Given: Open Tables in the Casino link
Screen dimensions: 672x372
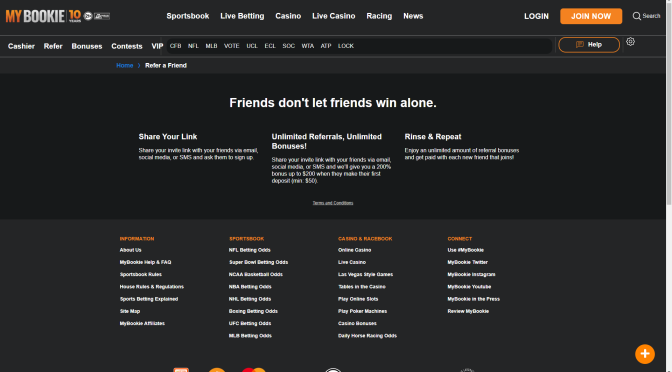Looking at the screenshot, I should [362, 287].
